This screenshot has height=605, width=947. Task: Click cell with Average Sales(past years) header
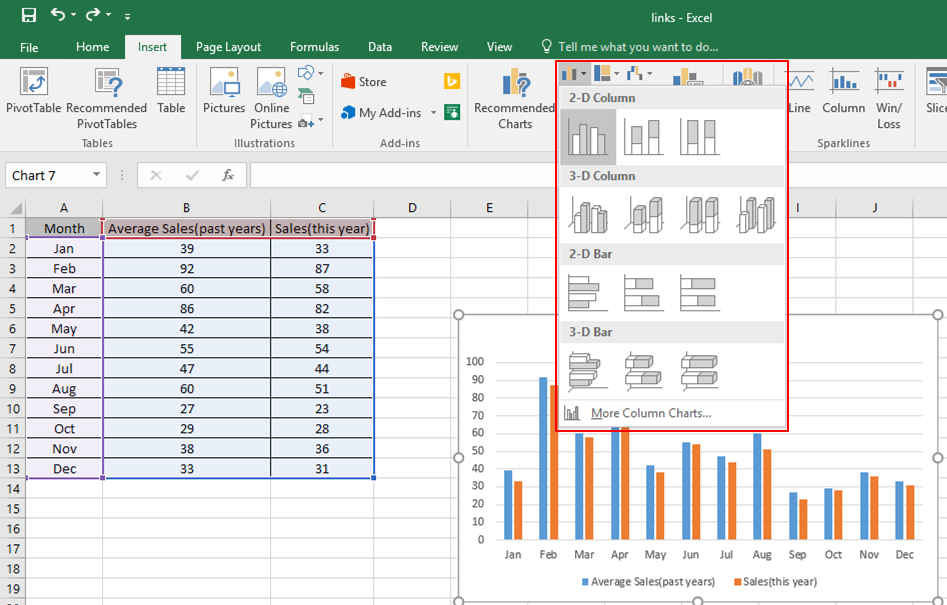tap(187, 228)
